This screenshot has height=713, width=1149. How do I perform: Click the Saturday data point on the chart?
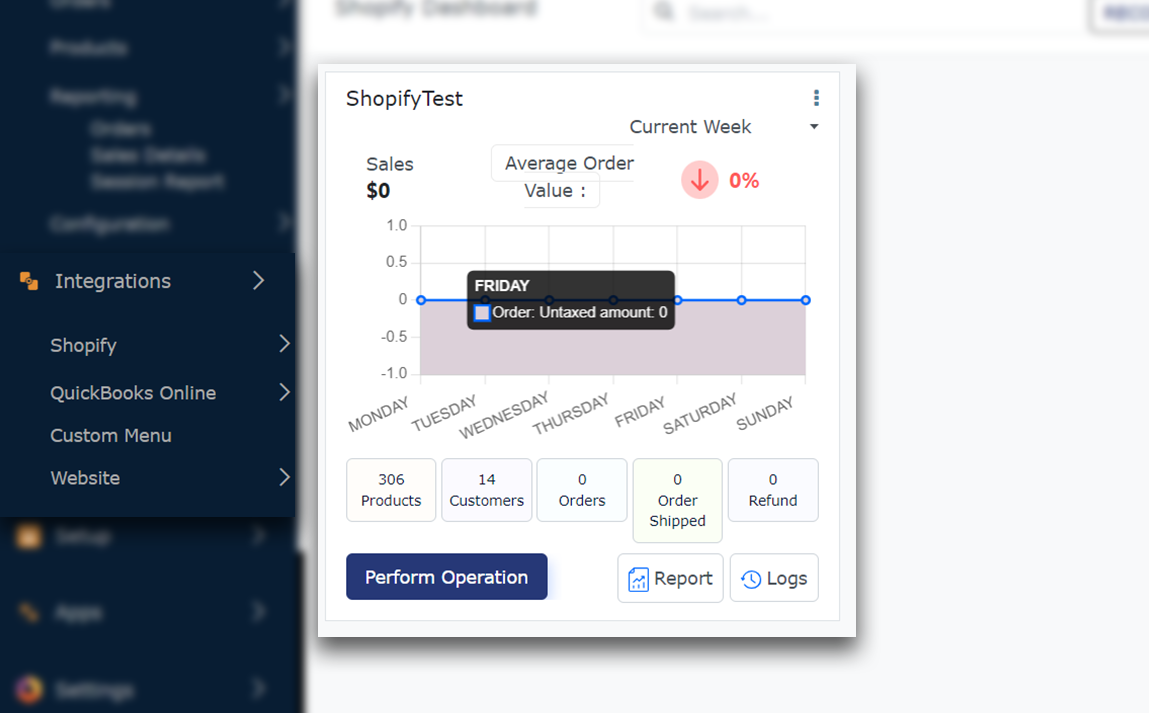point(741,300)
